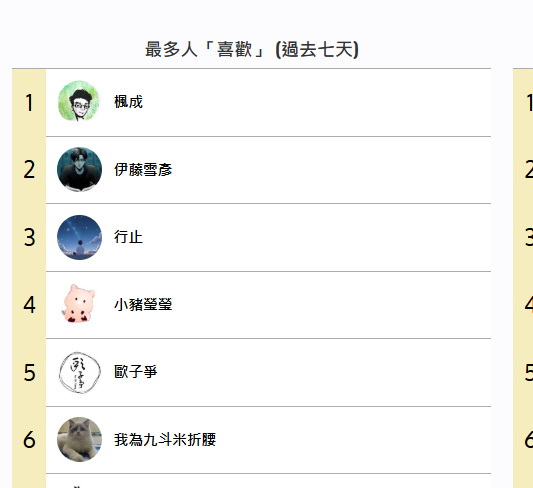Open 歐子爭's calligraphy seal avatar
Image resolution: width=533 pixels, height=488 pixels.
coord(79,372)
